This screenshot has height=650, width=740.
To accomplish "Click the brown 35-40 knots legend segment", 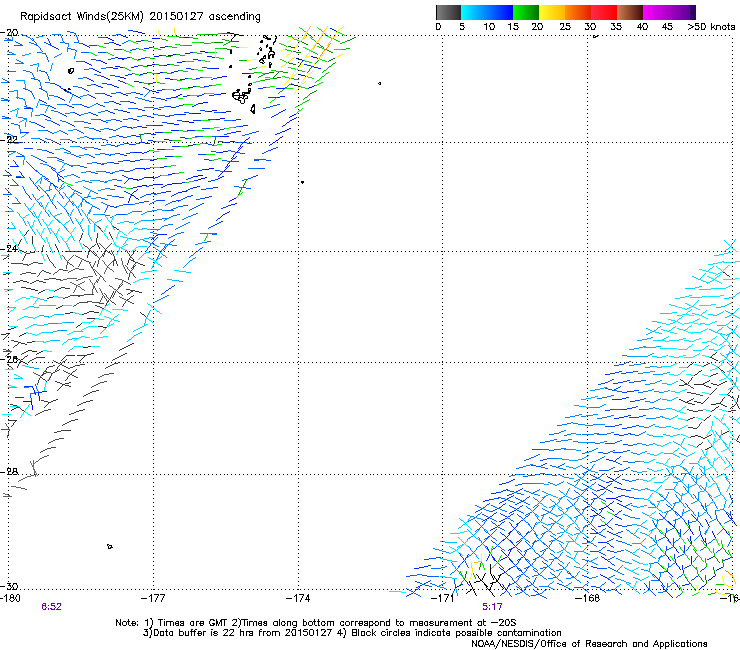I will [630, 12].
